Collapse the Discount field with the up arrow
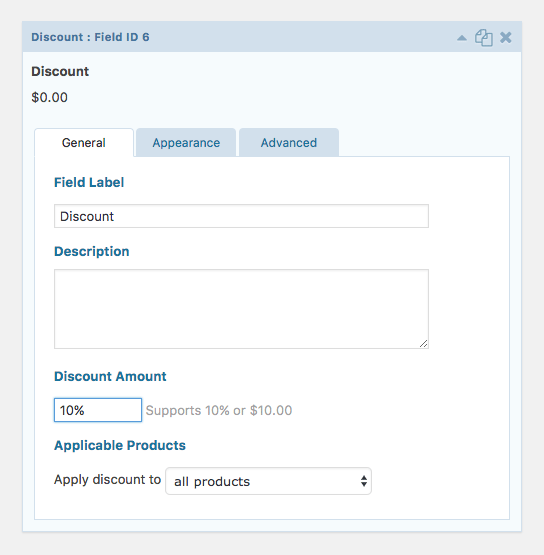This screenshot has height=555, width=544. (462, 38)
